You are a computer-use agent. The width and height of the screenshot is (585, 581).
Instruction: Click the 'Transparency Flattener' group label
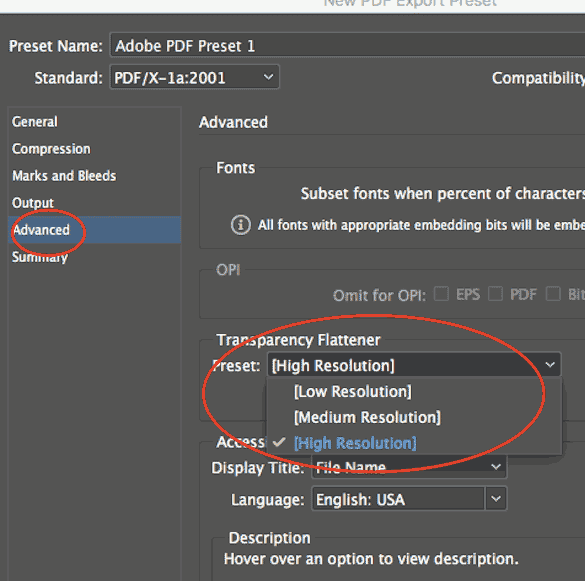click(298, 340)
